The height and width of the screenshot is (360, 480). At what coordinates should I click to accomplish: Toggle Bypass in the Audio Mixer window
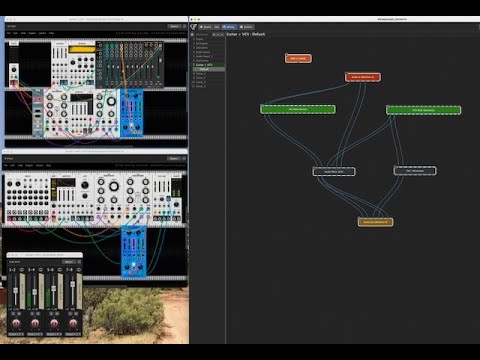pyautogui.click(x=69, y=262)
